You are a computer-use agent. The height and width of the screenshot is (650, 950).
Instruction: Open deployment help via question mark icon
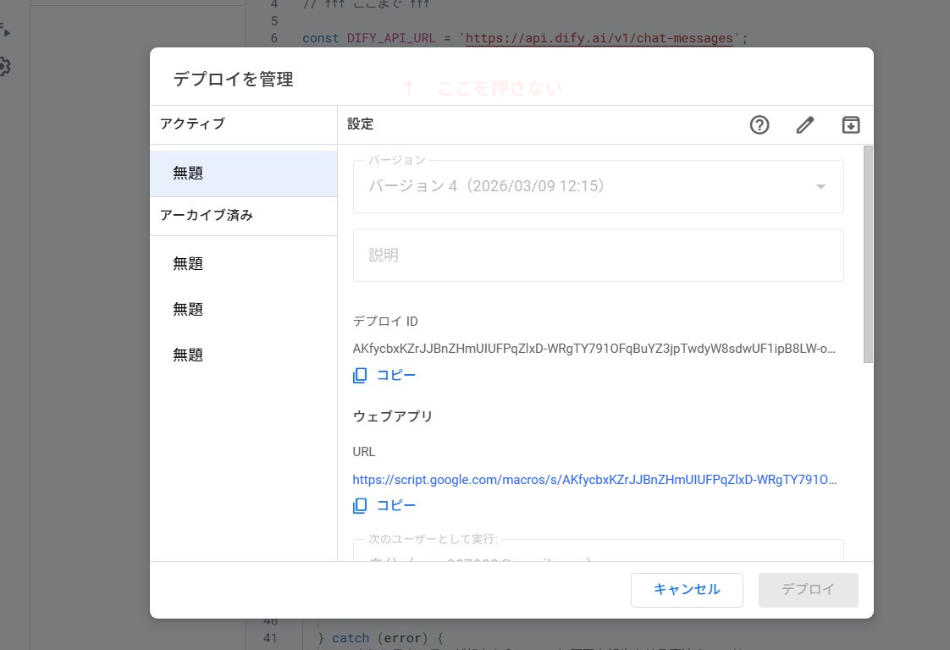(x=760, y=125)
